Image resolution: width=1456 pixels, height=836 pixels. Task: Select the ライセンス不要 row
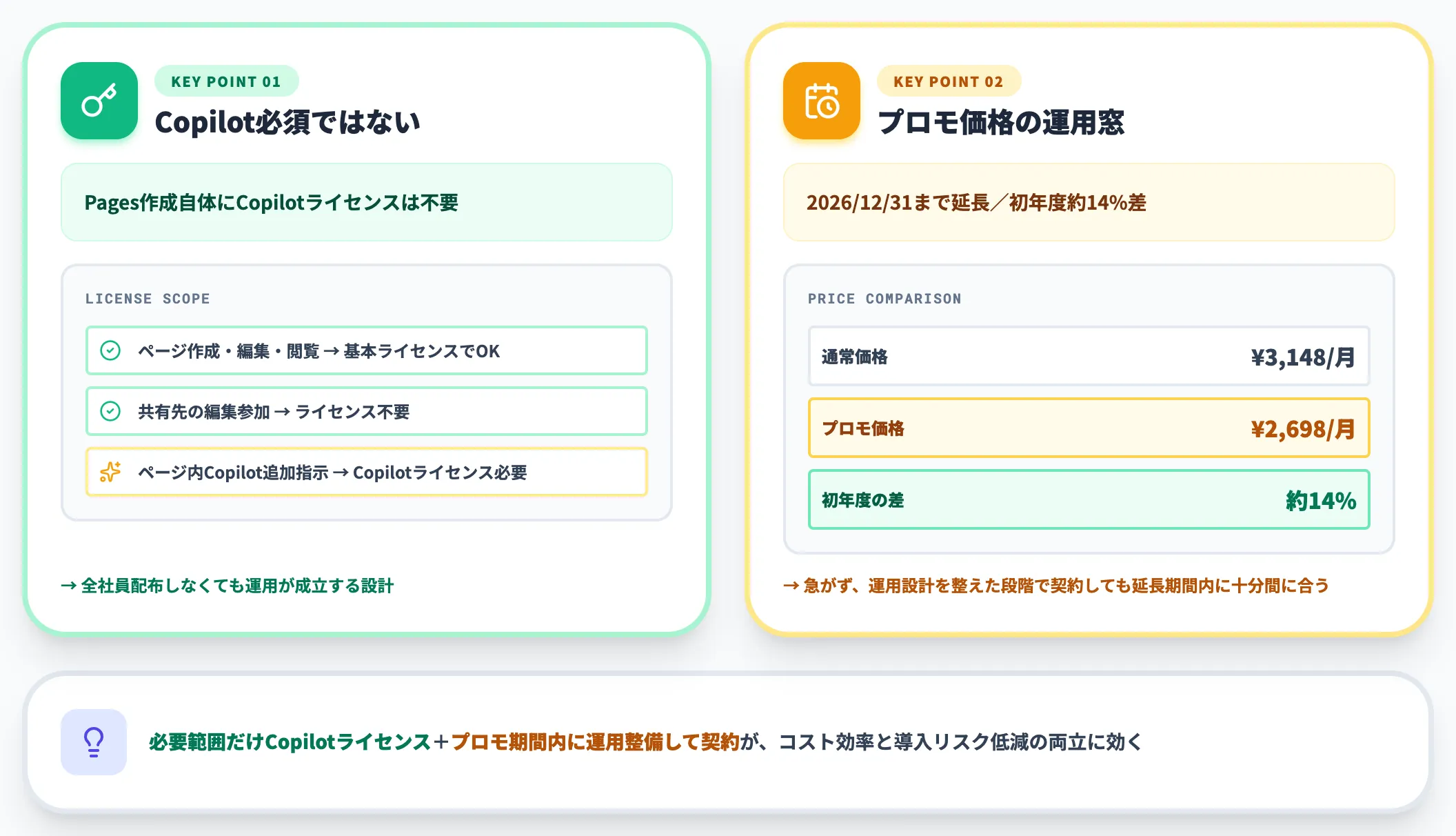[x=367, y=411]
